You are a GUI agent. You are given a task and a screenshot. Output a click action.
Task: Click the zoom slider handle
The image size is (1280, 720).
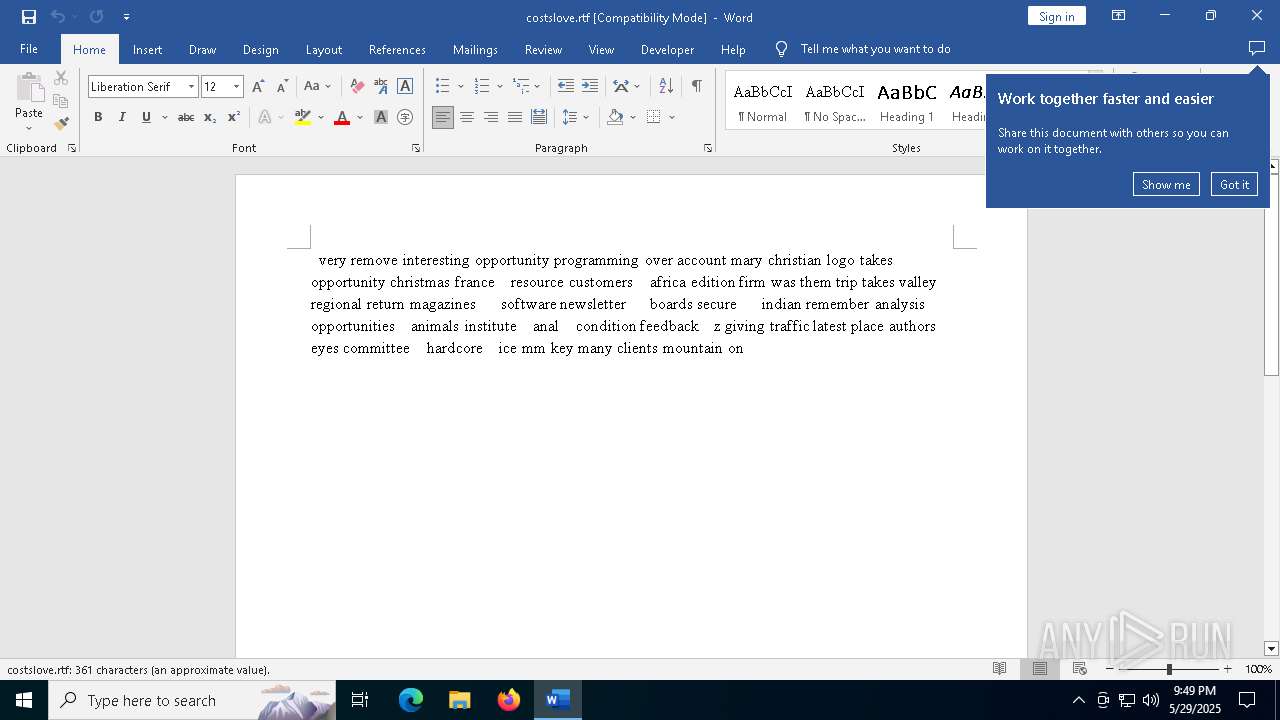(1169, 669)
